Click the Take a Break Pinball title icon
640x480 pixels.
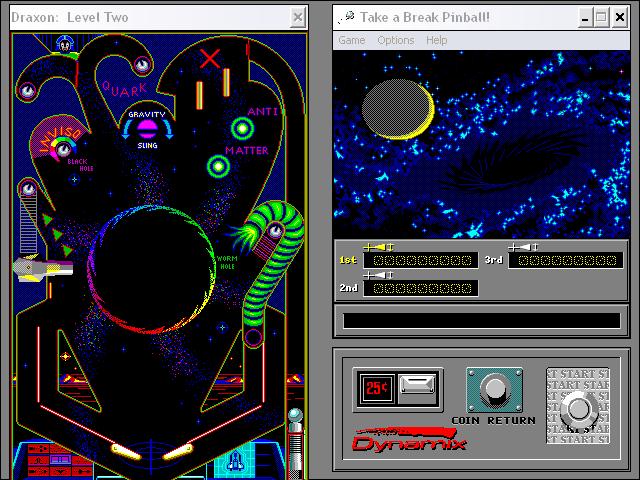click(346, 18)
